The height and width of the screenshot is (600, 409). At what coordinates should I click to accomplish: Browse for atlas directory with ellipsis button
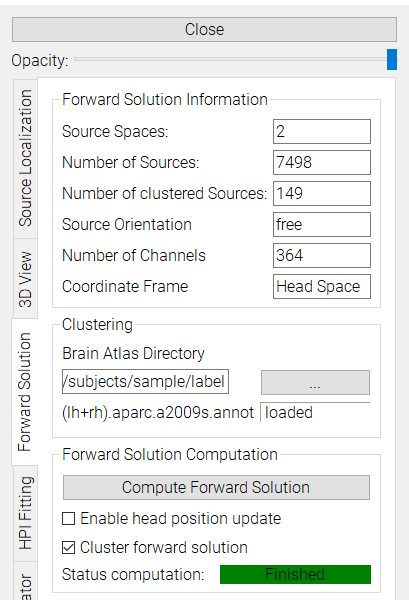tap(315, 382)
